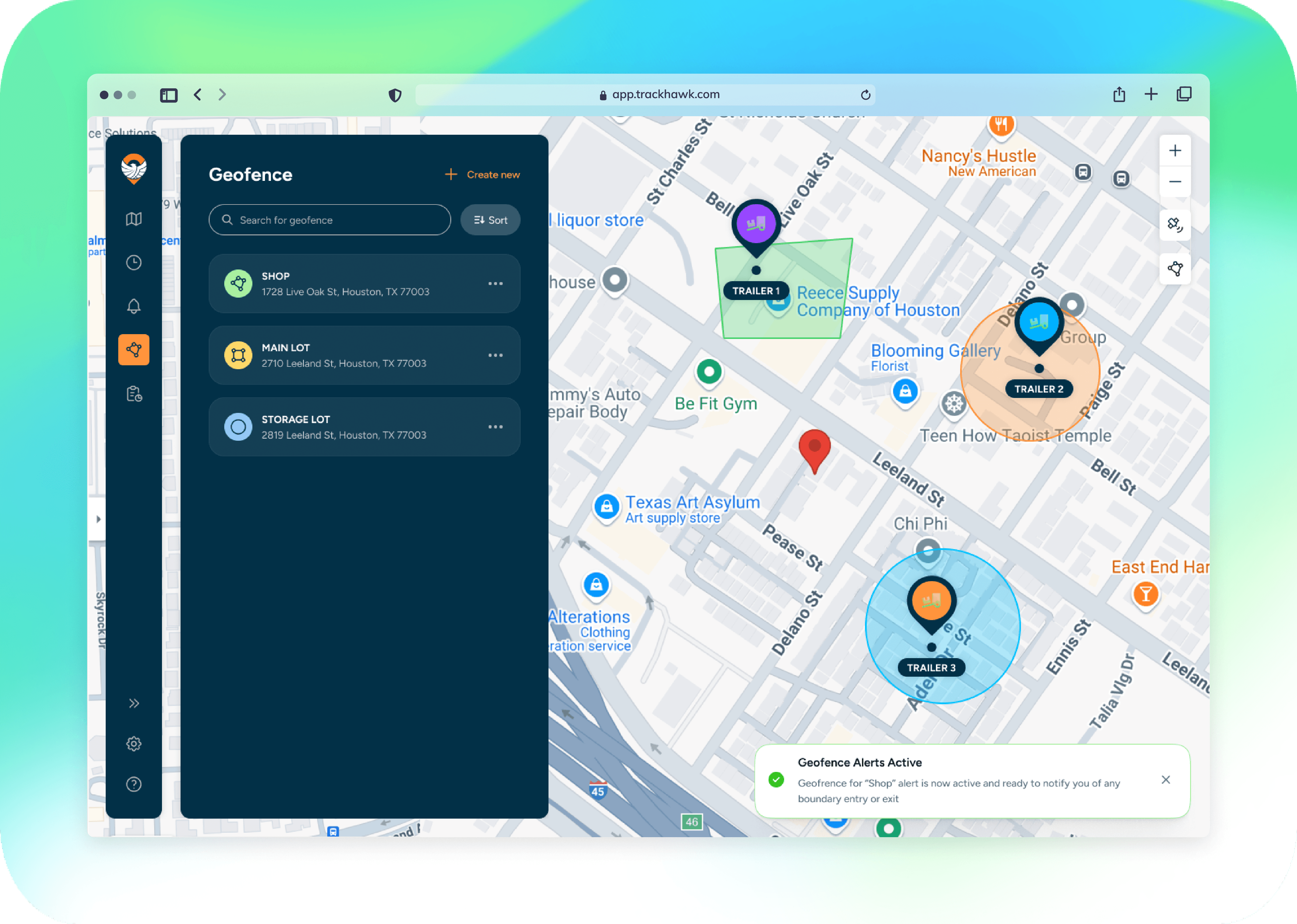Open the Map view from the sidebar
Viewport: 1297px width, 924px height.
[x=134, y=218]
